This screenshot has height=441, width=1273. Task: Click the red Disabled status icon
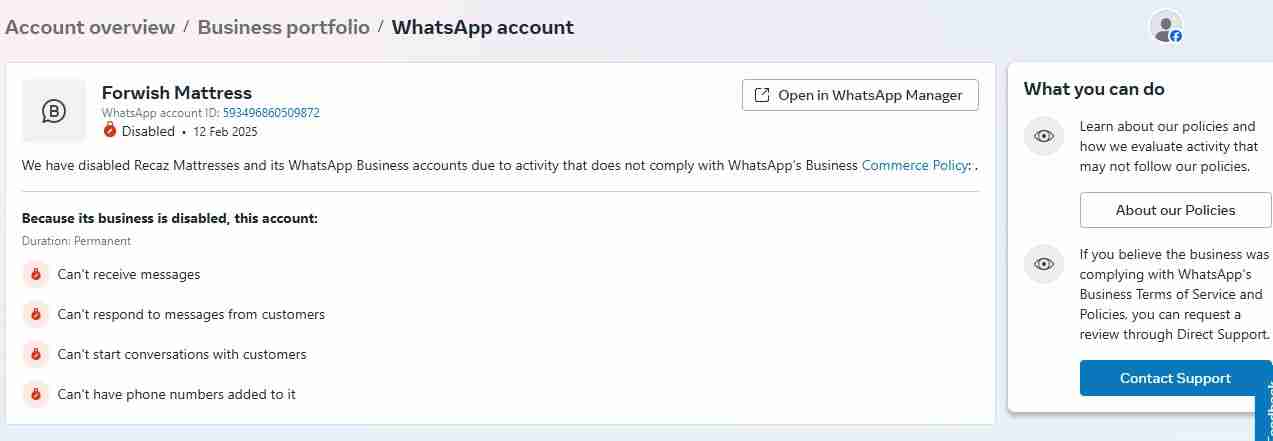(110, 131)
